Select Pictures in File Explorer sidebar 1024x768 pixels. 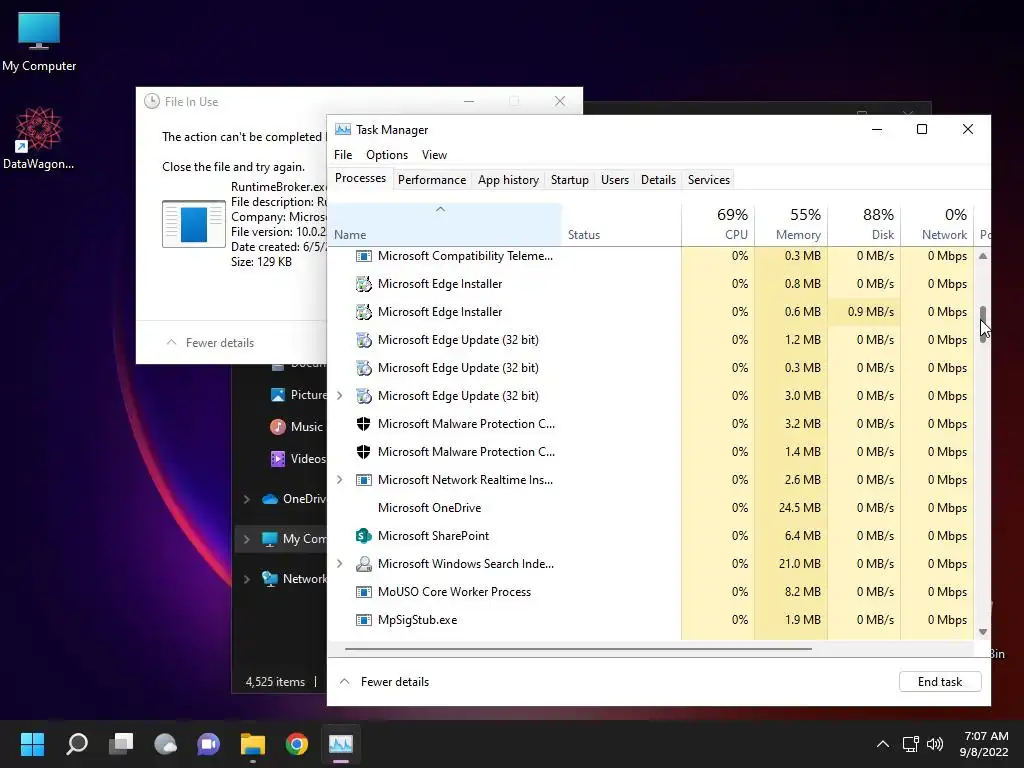[x=298, y=394]
